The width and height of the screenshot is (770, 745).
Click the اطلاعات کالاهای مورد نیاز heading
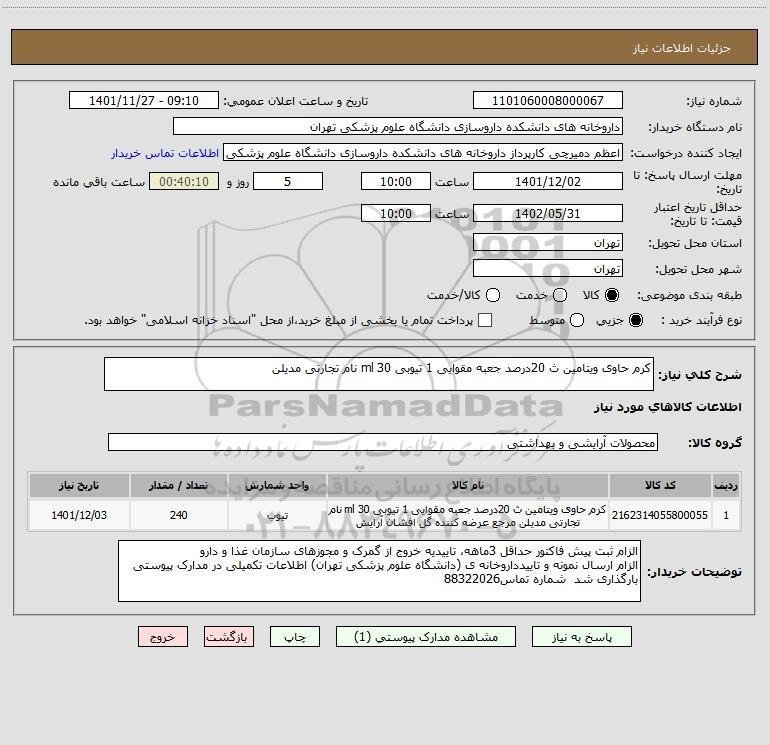click(668, 407)
